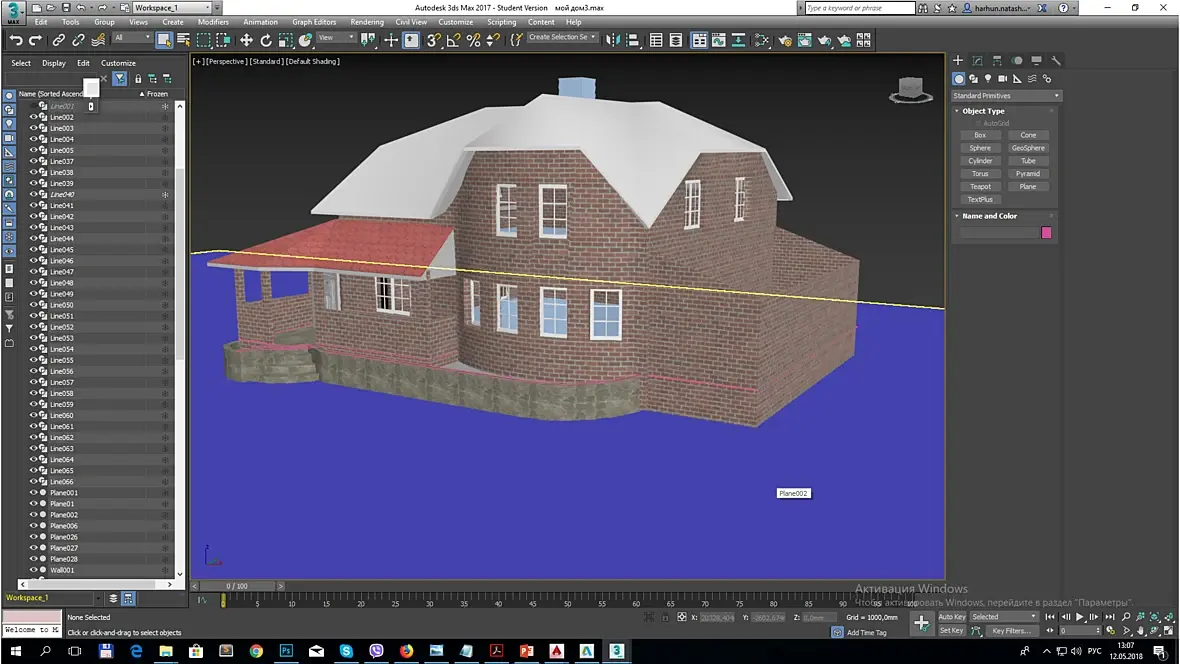Screen dimensions: 1180x664
Task: Toggle the Auto Key button
Action: pos(951,617)
